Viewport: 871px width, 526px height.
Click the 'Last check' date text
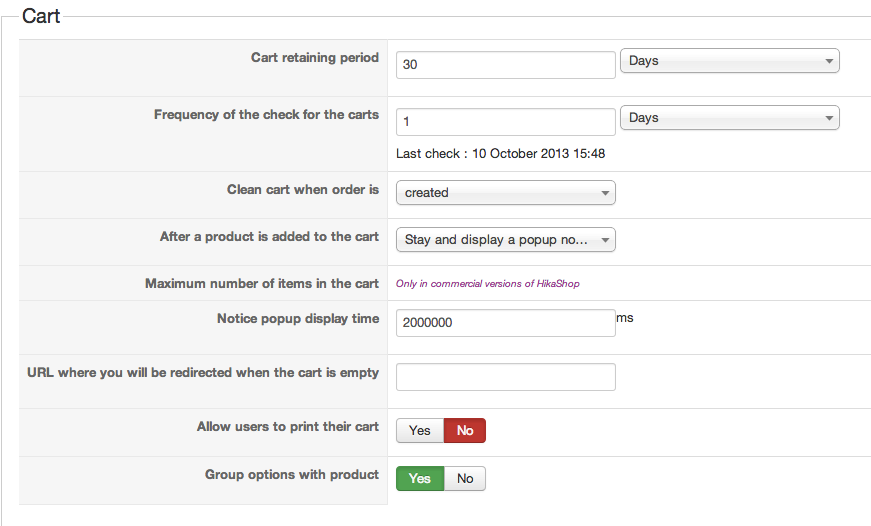500,154
